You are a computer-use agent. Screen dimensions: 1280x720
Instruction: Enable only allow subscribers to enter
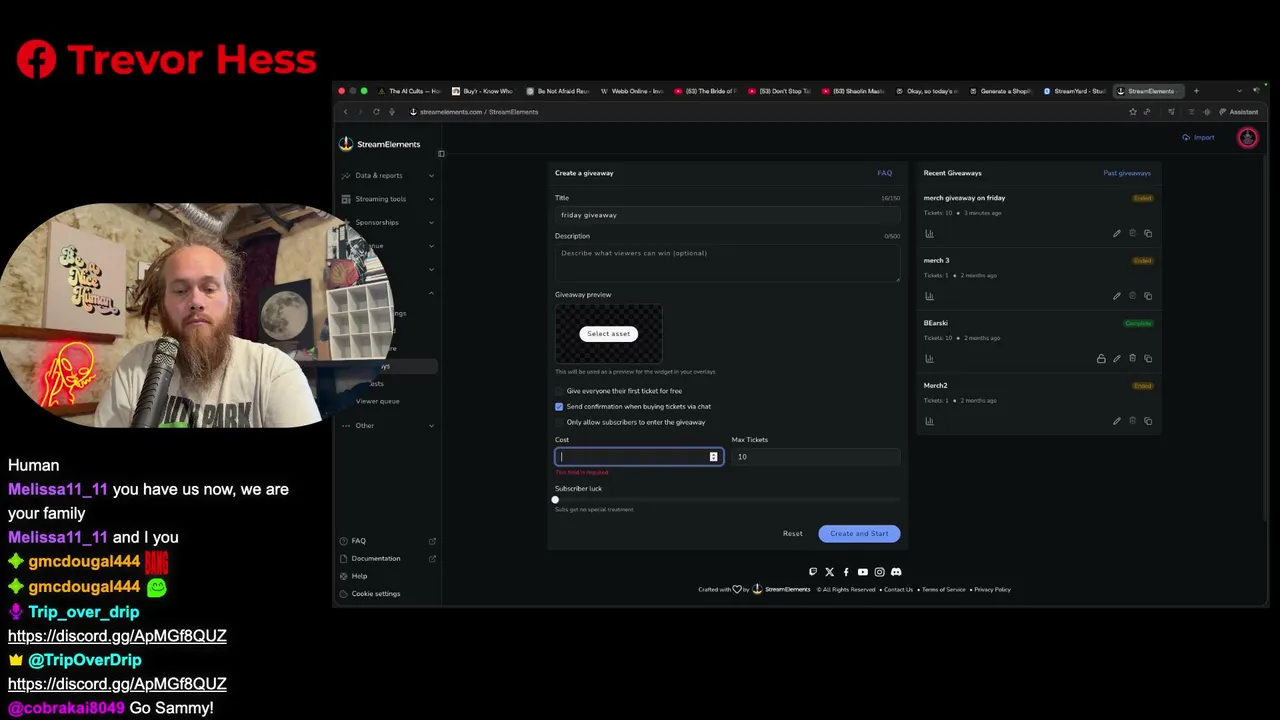pos(559,422)
